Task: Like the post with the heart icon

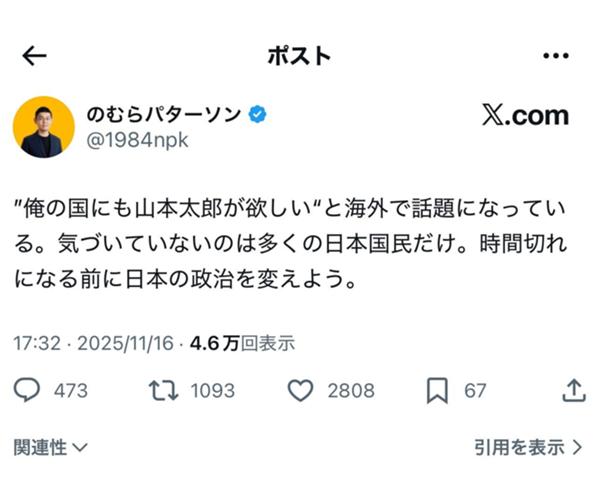Action: coord(300,390)
